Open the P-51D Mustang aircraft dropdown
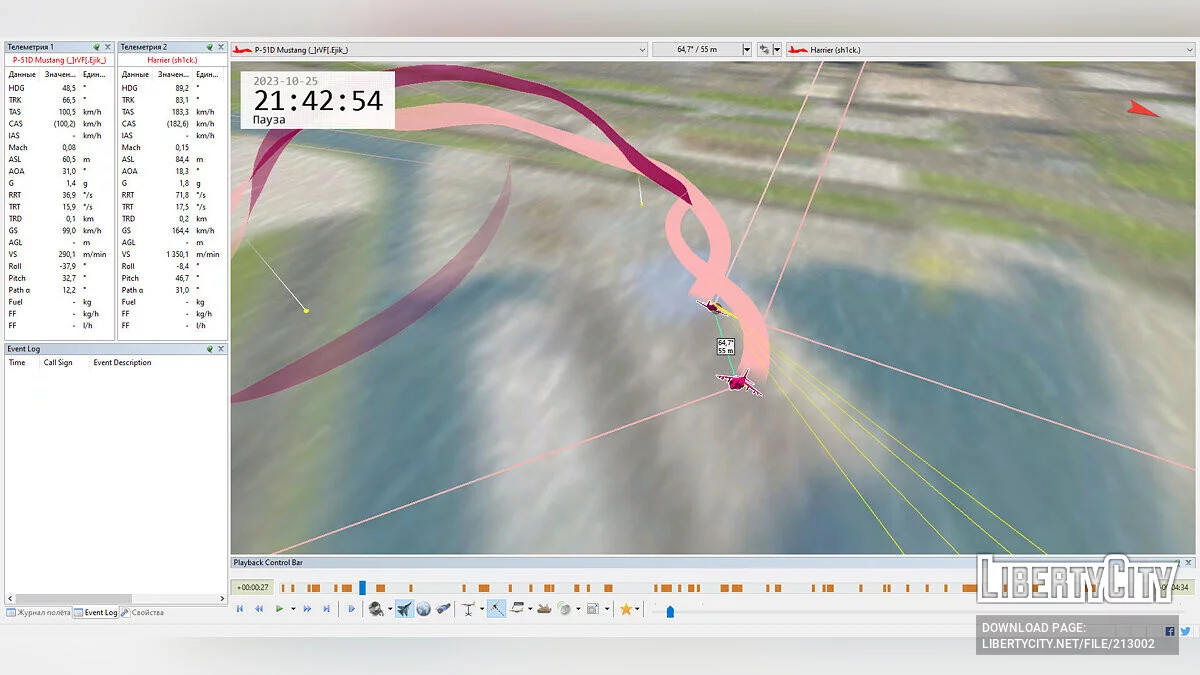Viewport: 1200px width, 675px height. click(x=641, y=49)
